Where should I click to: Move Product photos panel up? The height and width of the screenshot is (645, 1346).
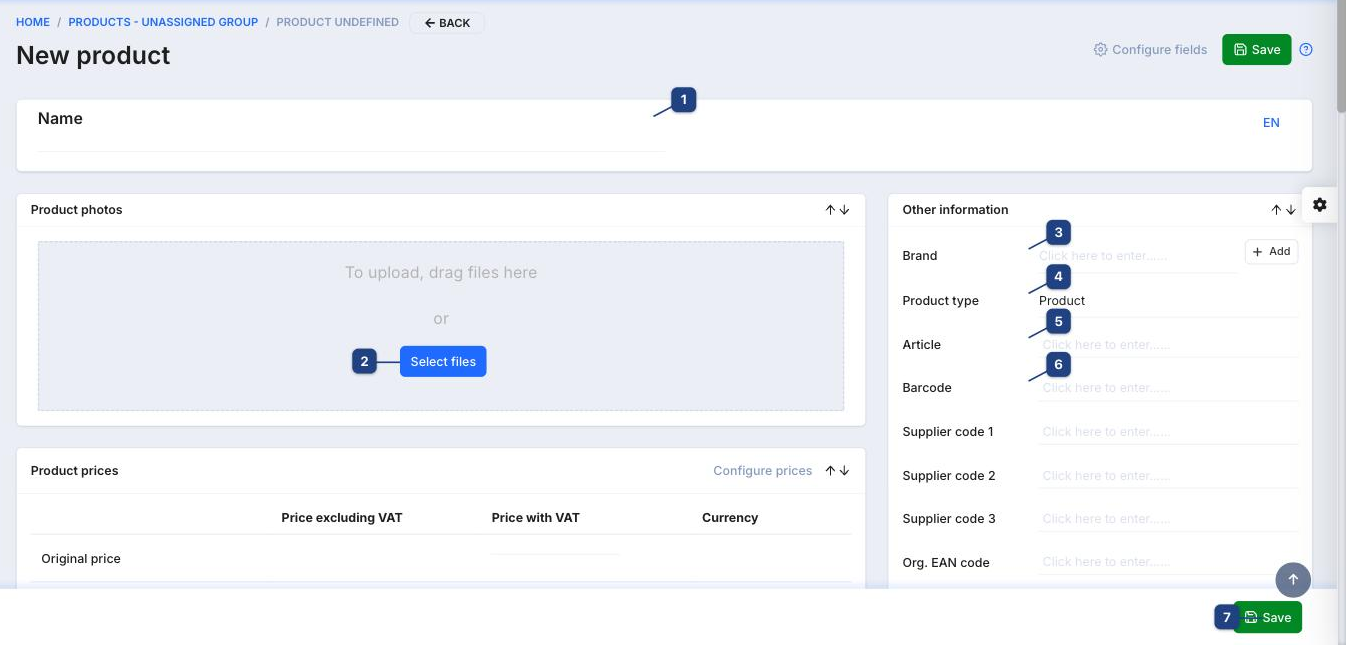(x=830, y=210)
